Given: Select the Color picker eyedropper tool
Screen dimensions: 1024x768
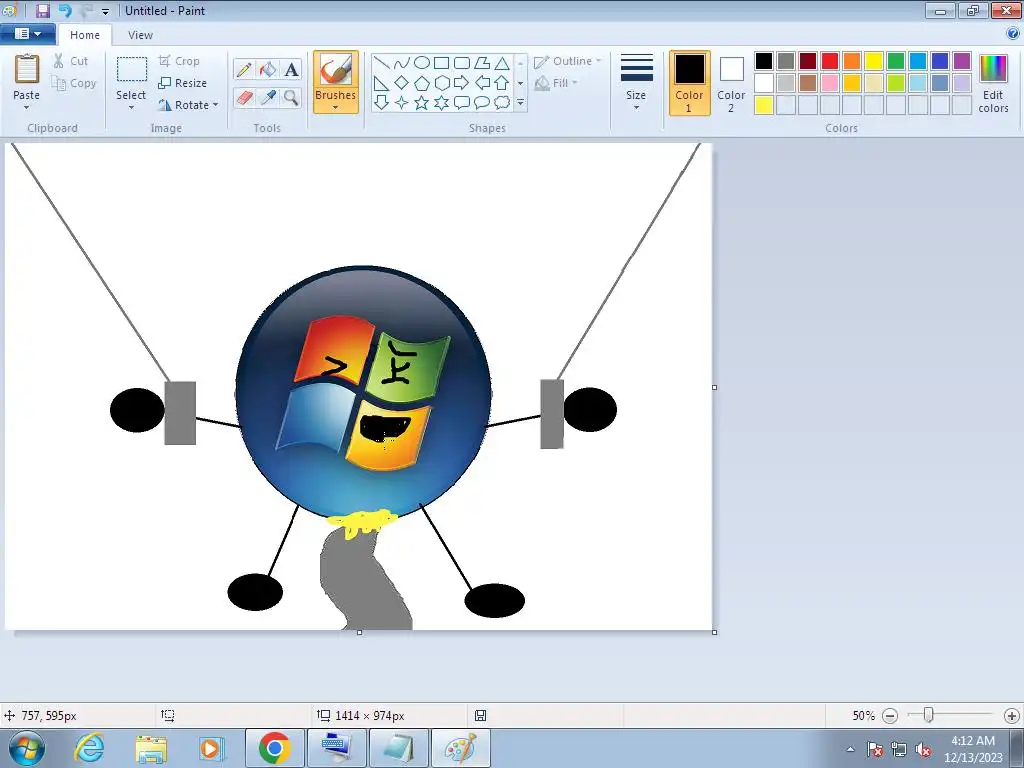Looking at the screenshot, I should click(268, 97).
